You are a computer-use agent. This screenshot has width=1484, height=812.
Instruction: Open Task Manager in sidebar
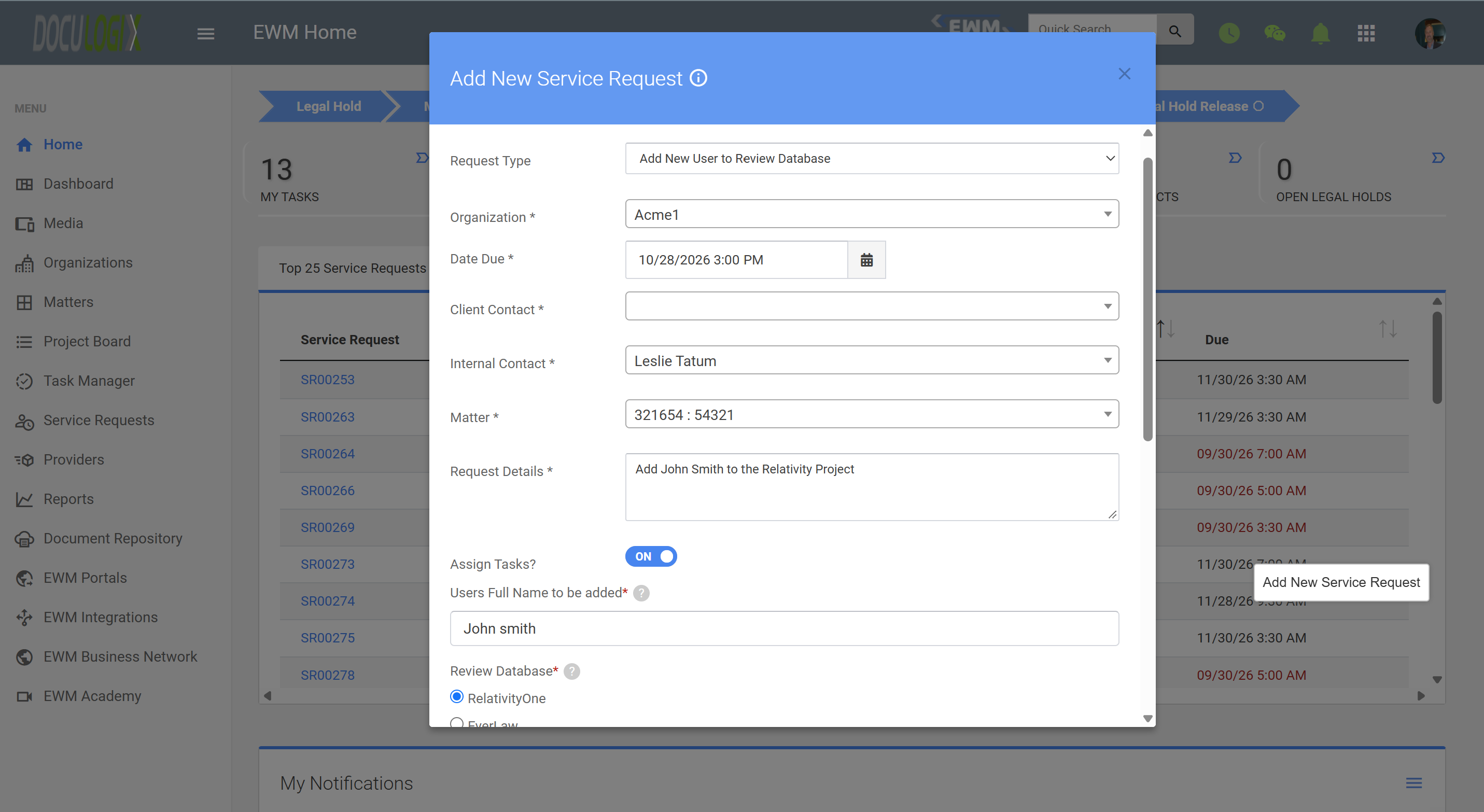(x=89, y=381)
